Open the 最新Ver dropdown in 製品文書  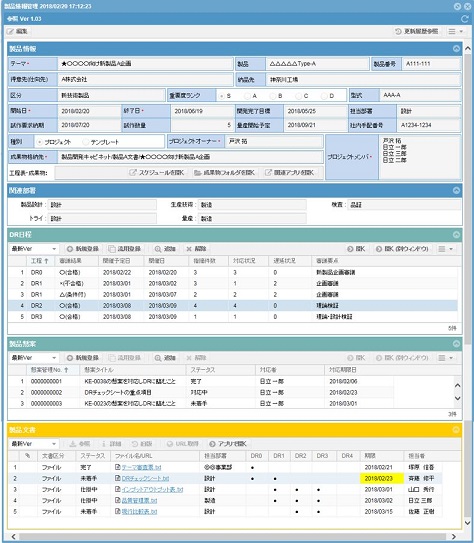(x=34, y=444)
